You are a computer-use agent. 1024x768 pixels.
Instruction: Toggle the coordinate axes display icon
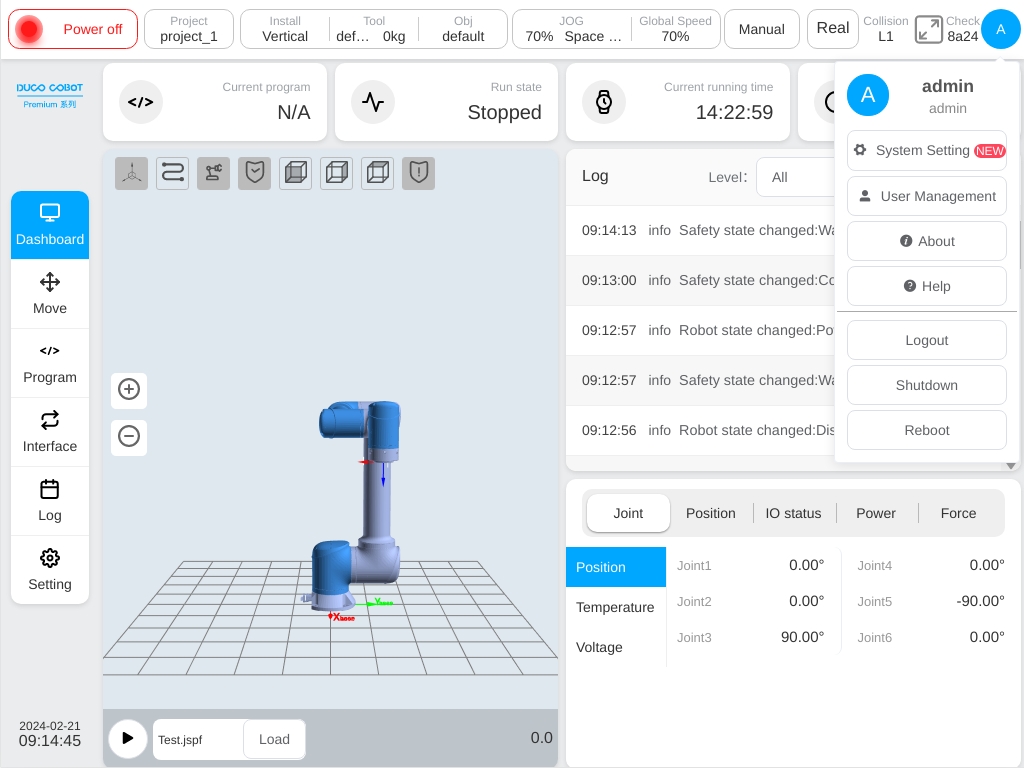click(x=131, y=173)
